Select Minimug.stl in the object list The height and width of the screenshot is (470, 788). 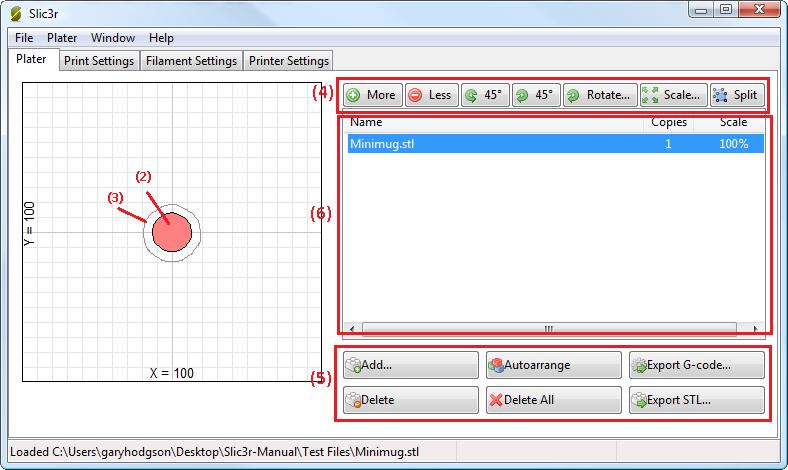point(555,144)
